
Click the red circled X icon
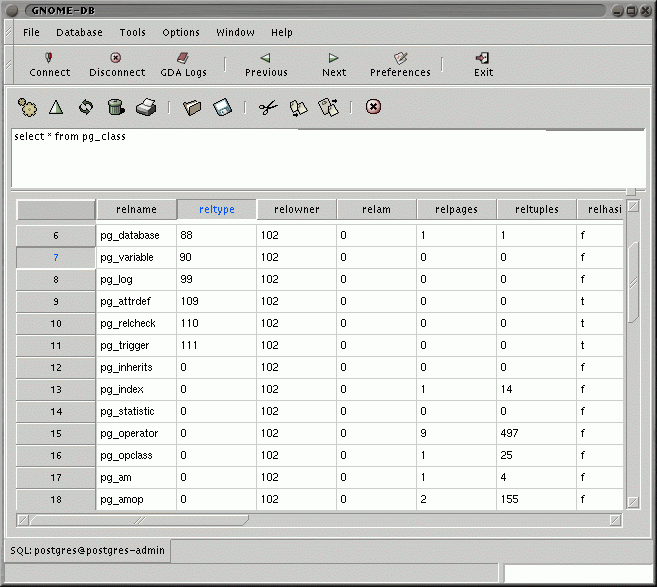[373, 107]
